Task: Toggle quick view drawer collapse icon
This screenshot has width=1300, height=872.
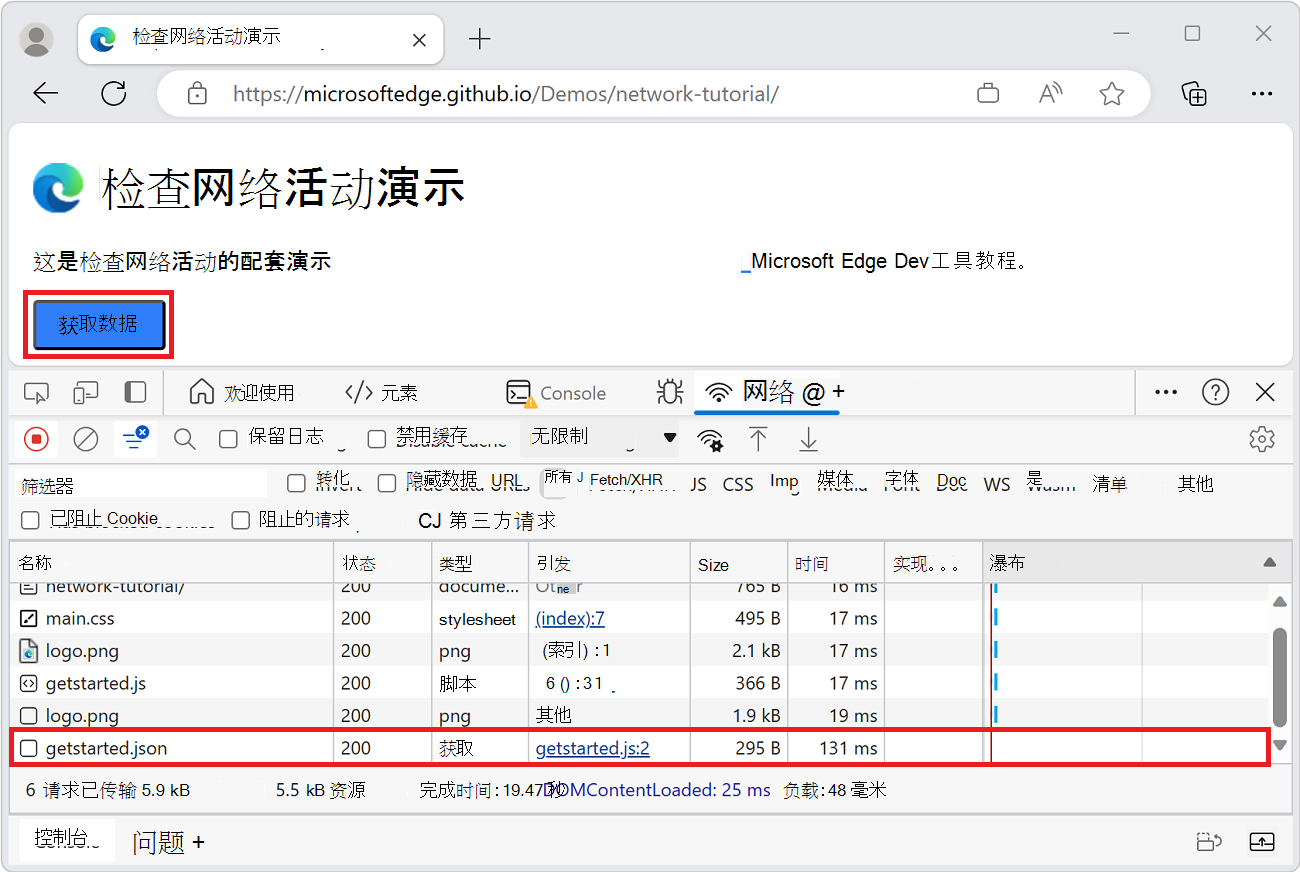Action: pyautogui.click(x=1210, y=842)
